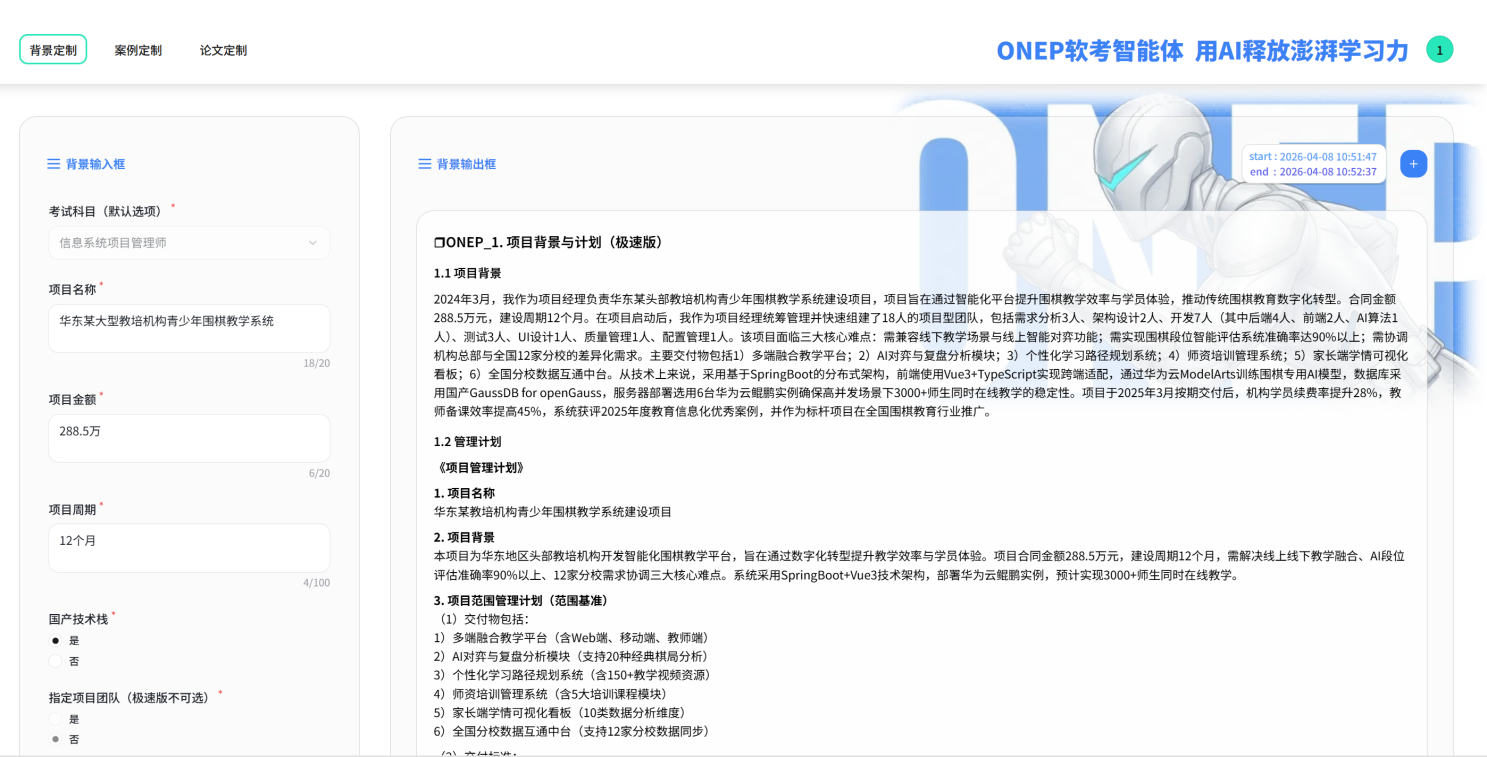Click the green badge showing 1
Screen dimensions: 1487x757
pos(1440,48)
